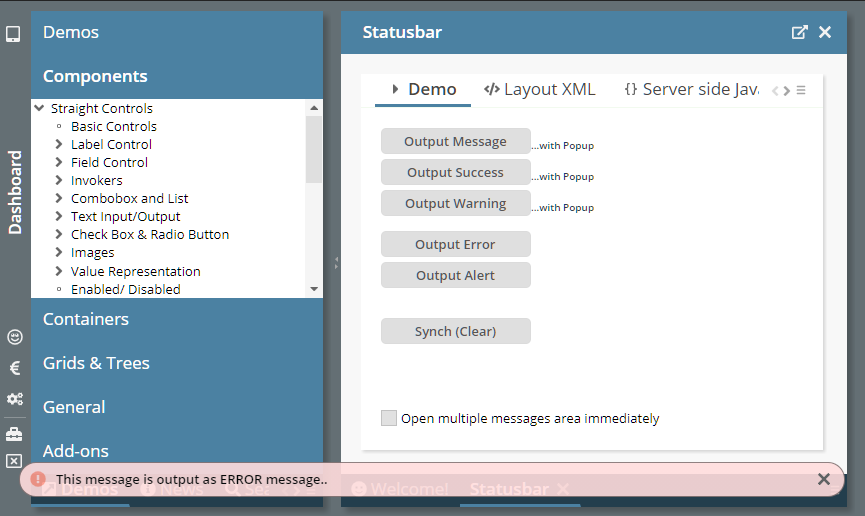
Task: Enable Open multiple messages area immediately
Action: click(x=389, y=418)
